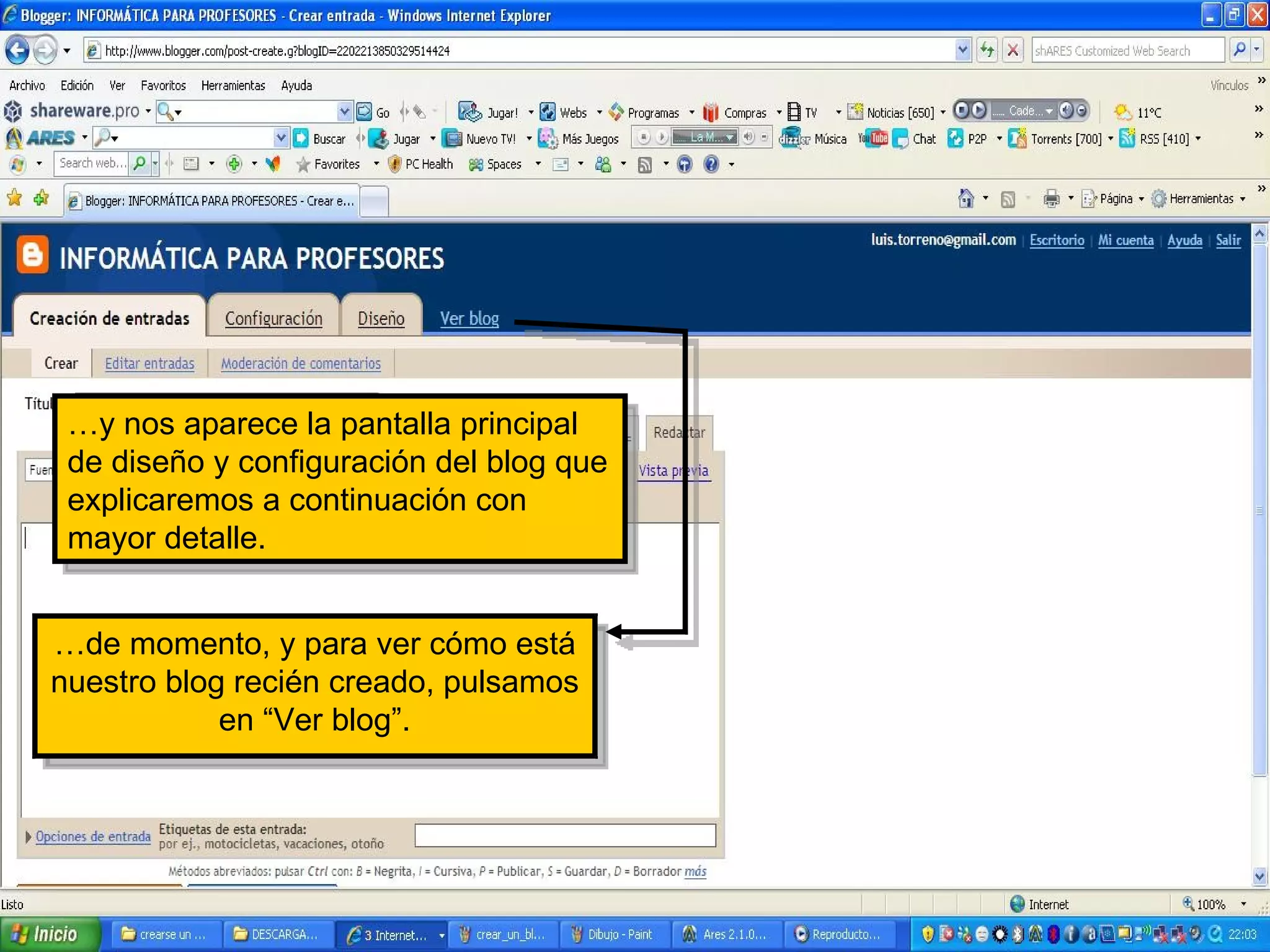Switch to the Diseño tab
This screenshot has height=952, width=1270.
pos(381,318)
